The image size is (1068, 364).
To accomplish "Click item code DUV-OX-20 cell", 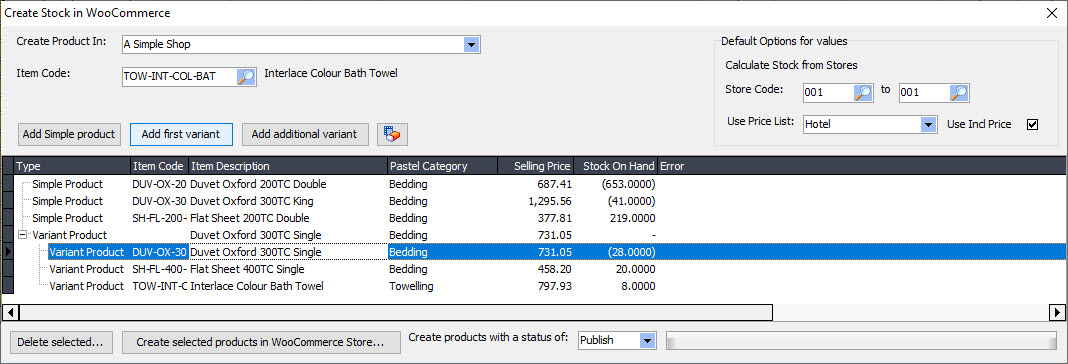I will point(159,184).
